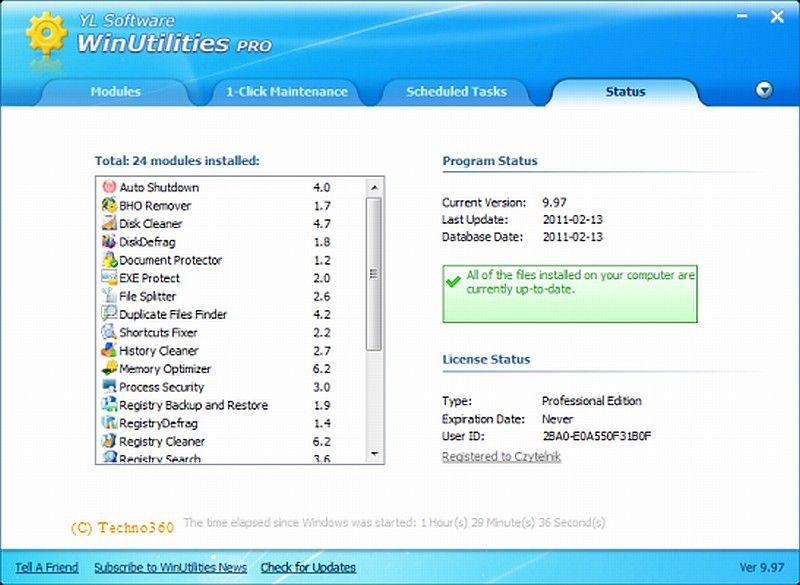Click Subscribe to WinUtilities News link
Viewport: 800px width, 585px height.
click(x=170, y=567)
